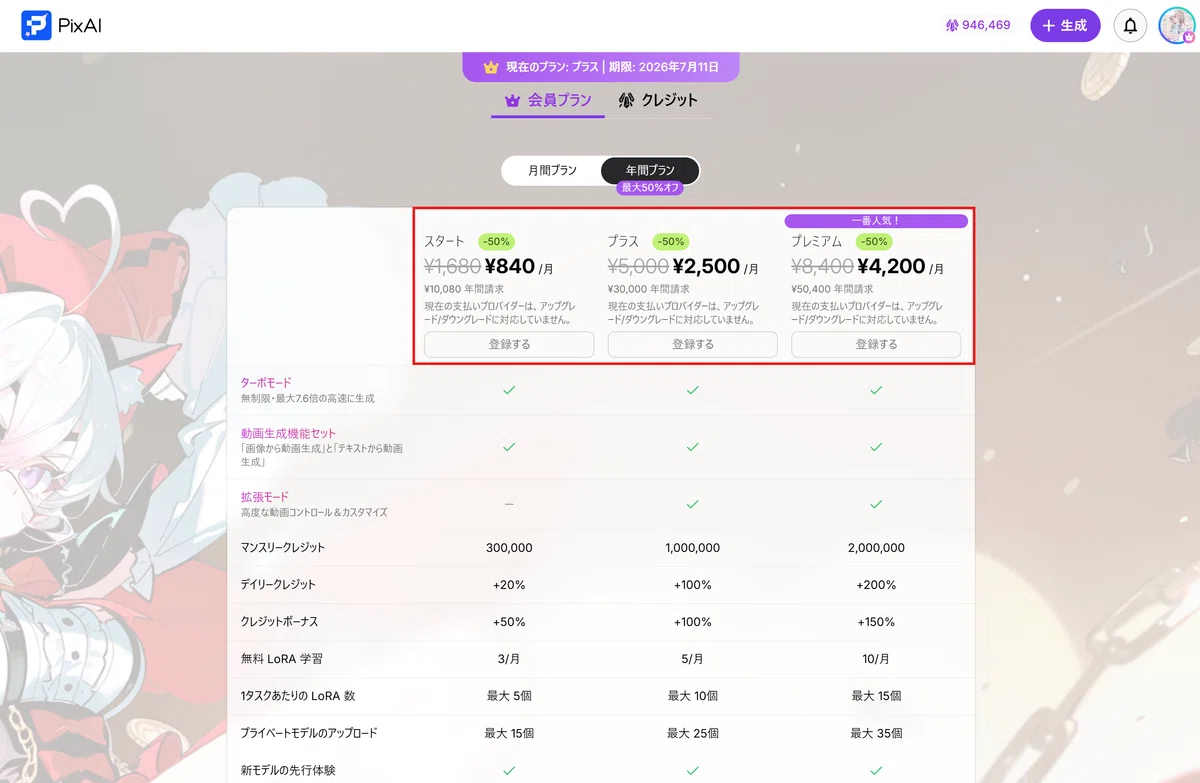Click the デイリークレジット row label

click(278, 585)
